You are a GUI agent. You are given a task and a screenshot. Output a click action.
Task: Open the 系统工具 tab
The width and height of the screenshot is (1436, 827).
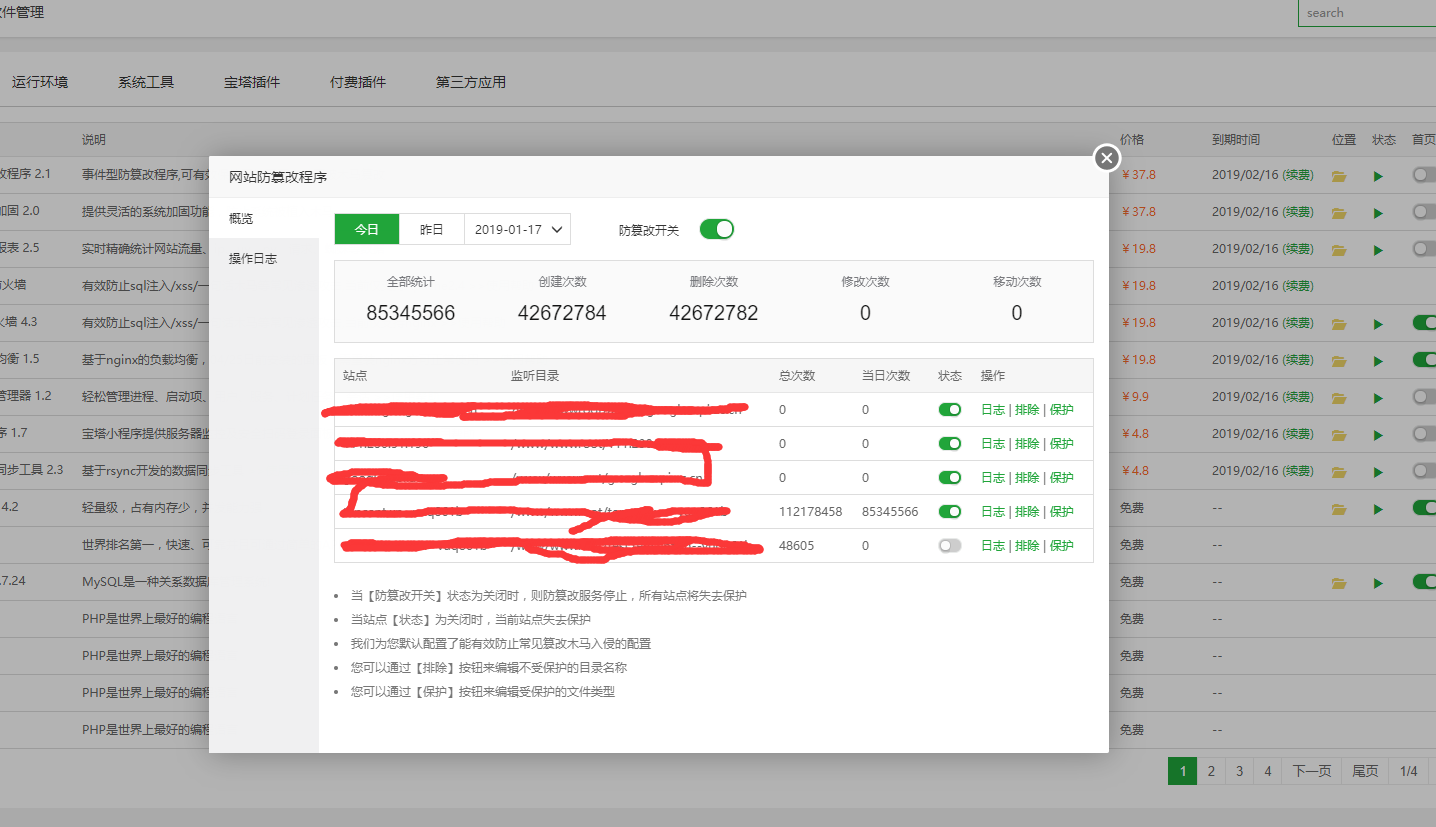tap(146, 82)
